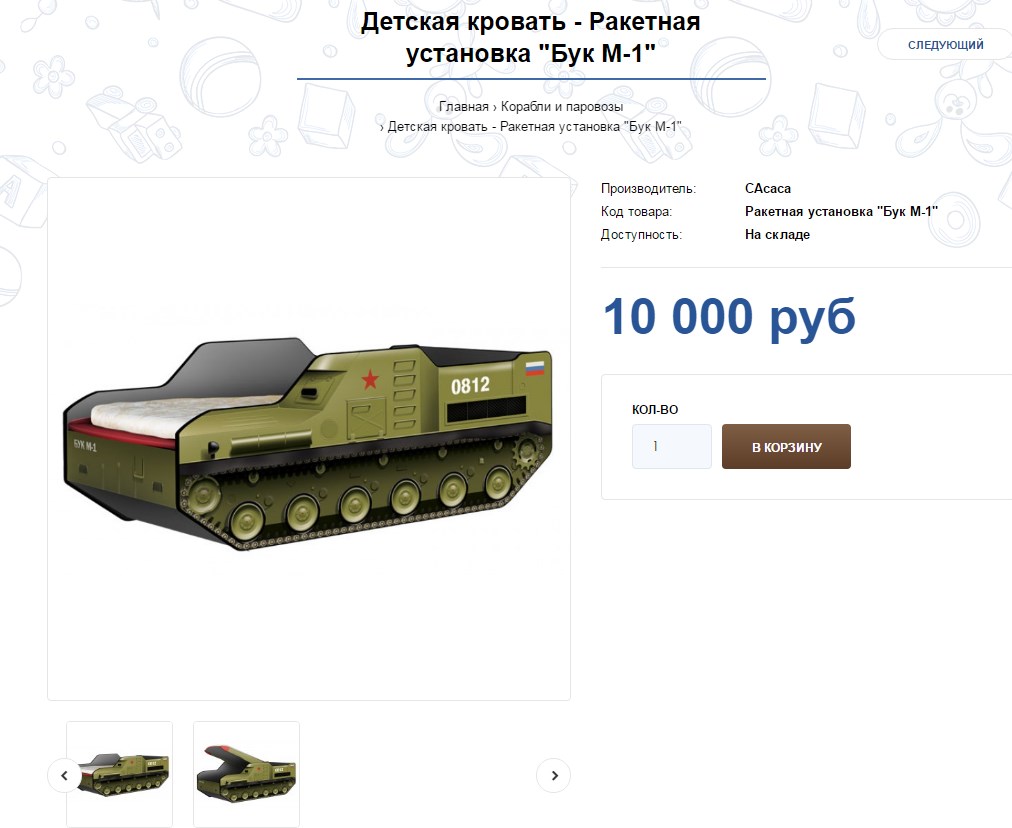Click the page title Детская кровать heading
This screenshot has height=828, width=1012.
[531, 37]
